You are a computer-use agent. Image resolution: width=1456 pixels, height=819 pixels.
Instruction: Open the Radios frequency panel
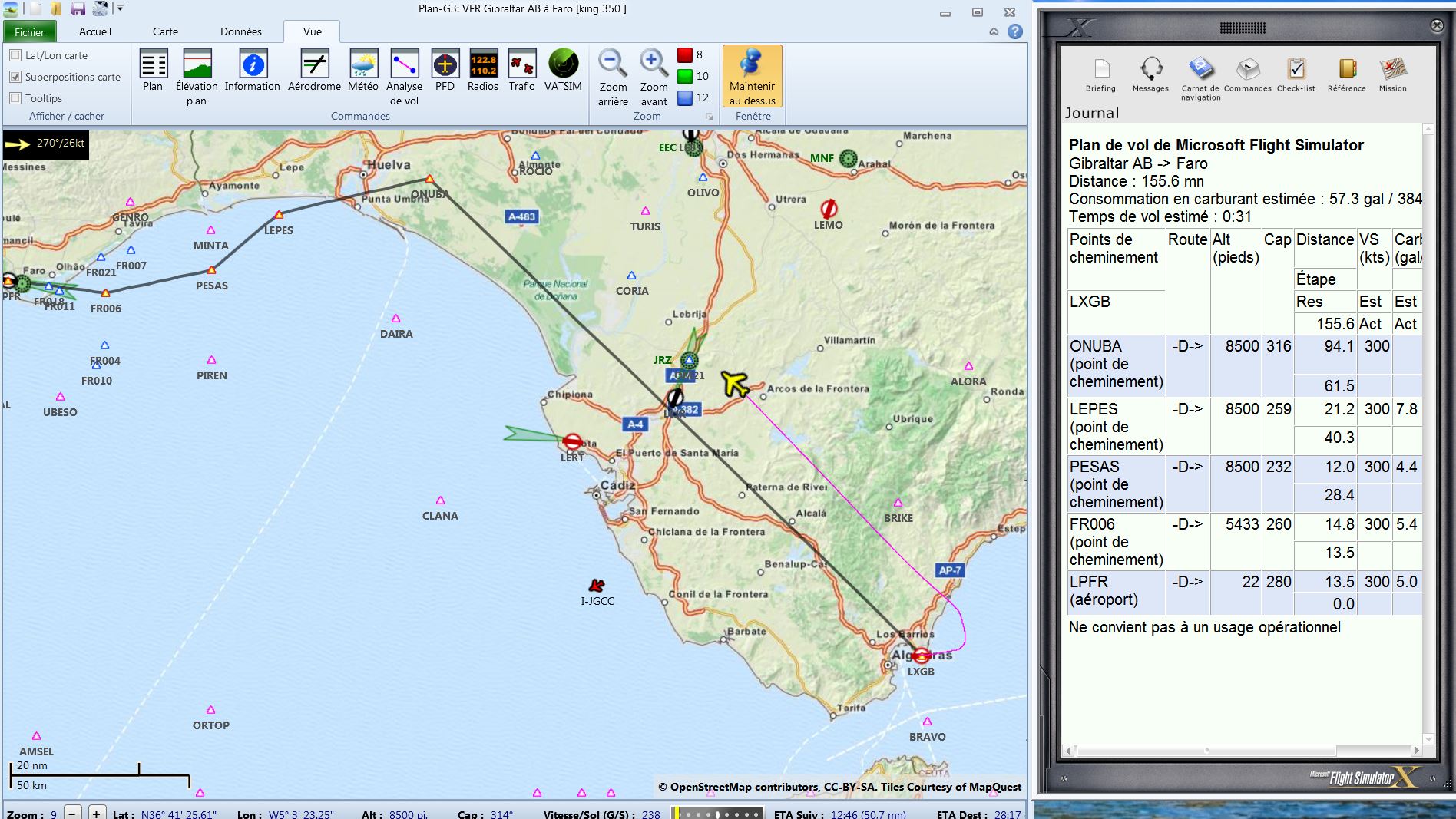483,71
